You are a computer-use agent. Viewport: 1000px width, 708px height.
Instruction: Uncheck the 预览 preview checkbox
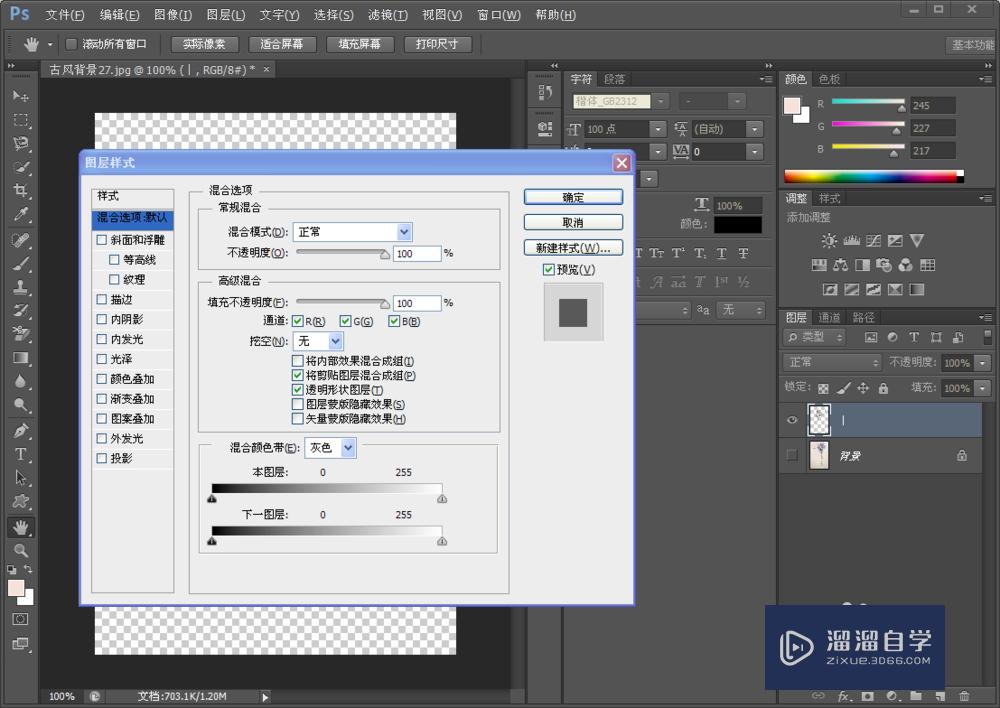tap(548, 270)
